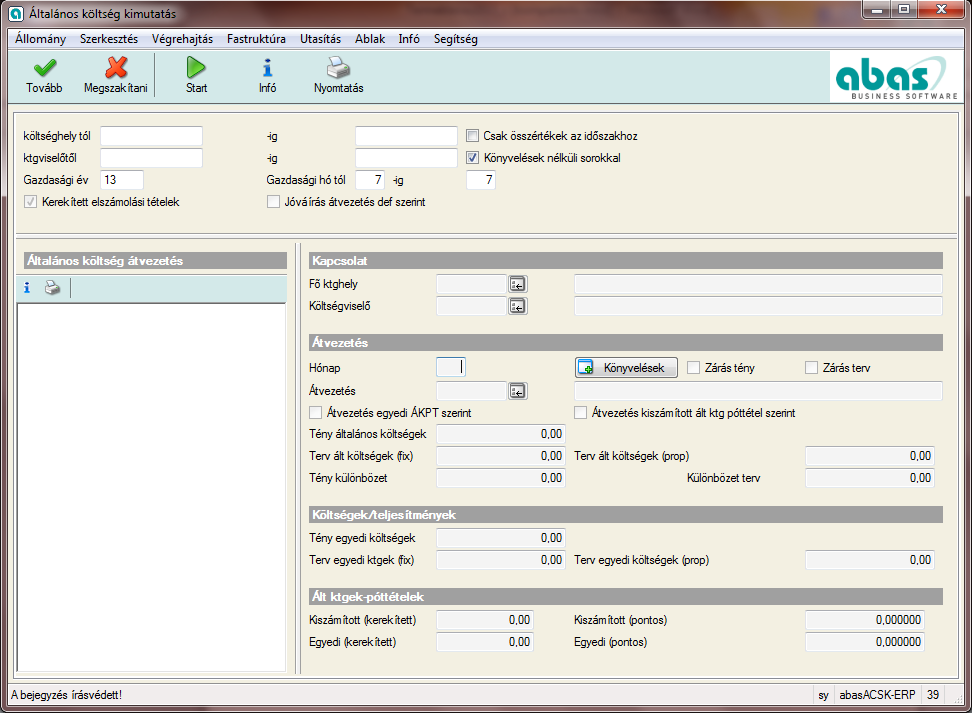Click the ktgviselő -ig input field

click(406, 158)
